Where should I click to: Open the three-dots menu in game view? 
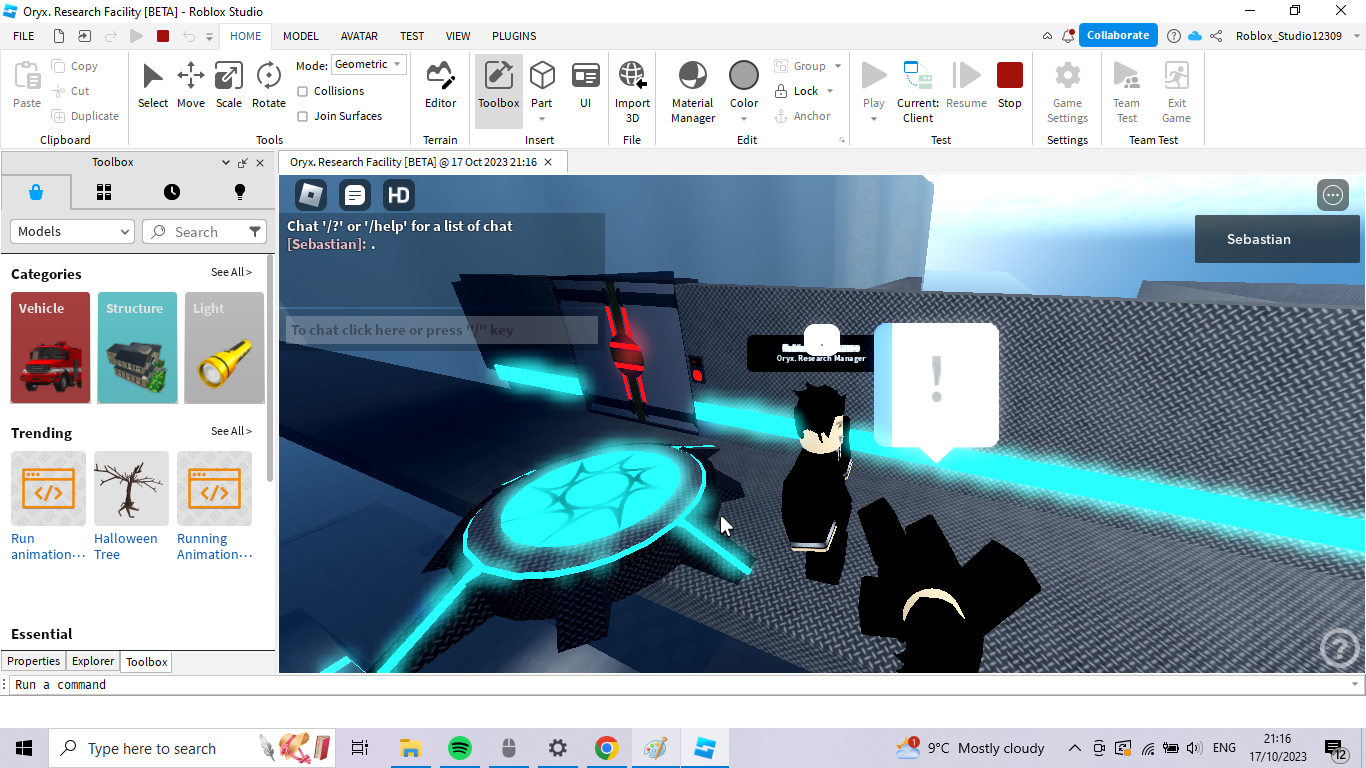(x=1333, y=195)
